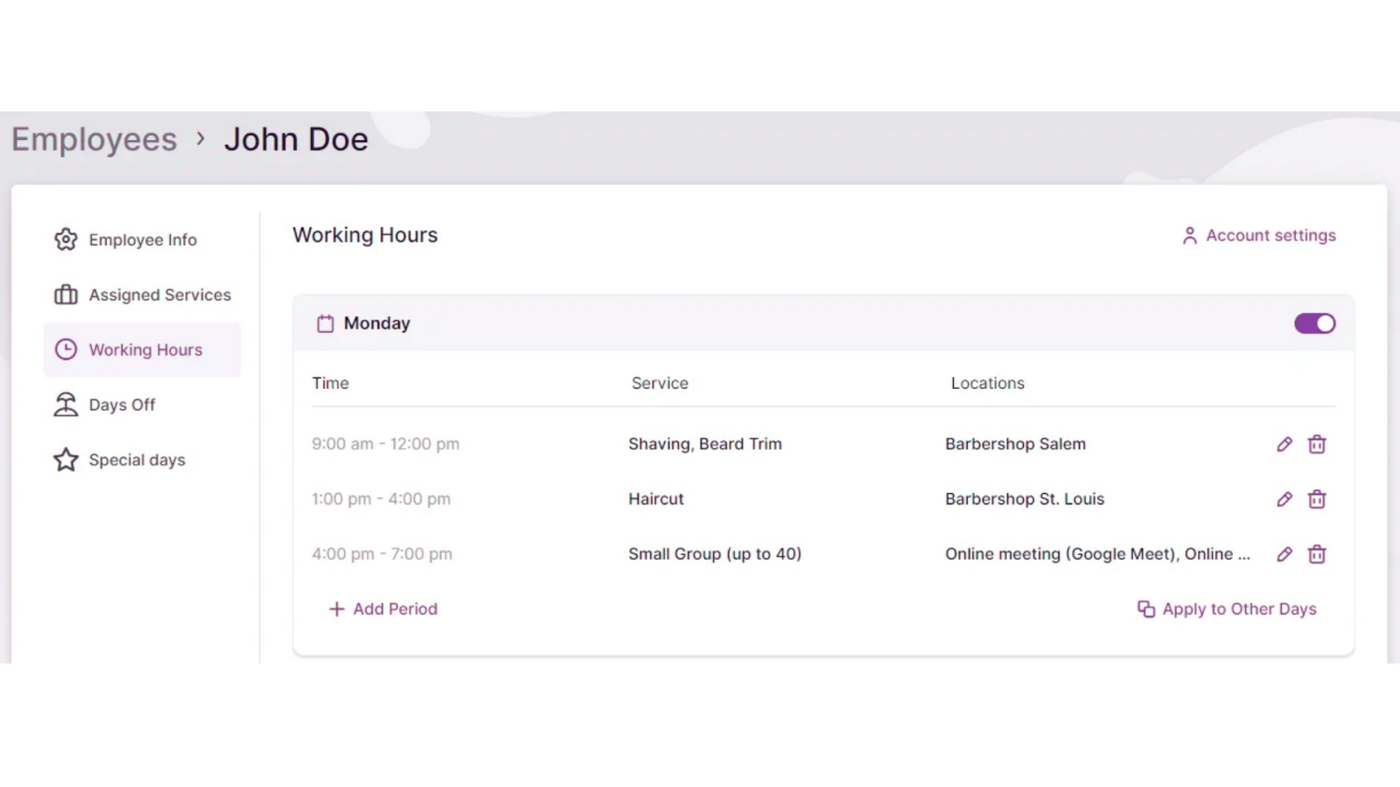Navigate back to Employees breadcrumb
Image resolution: width=1400 pixels, height=787 pixels.
[94, 139]
